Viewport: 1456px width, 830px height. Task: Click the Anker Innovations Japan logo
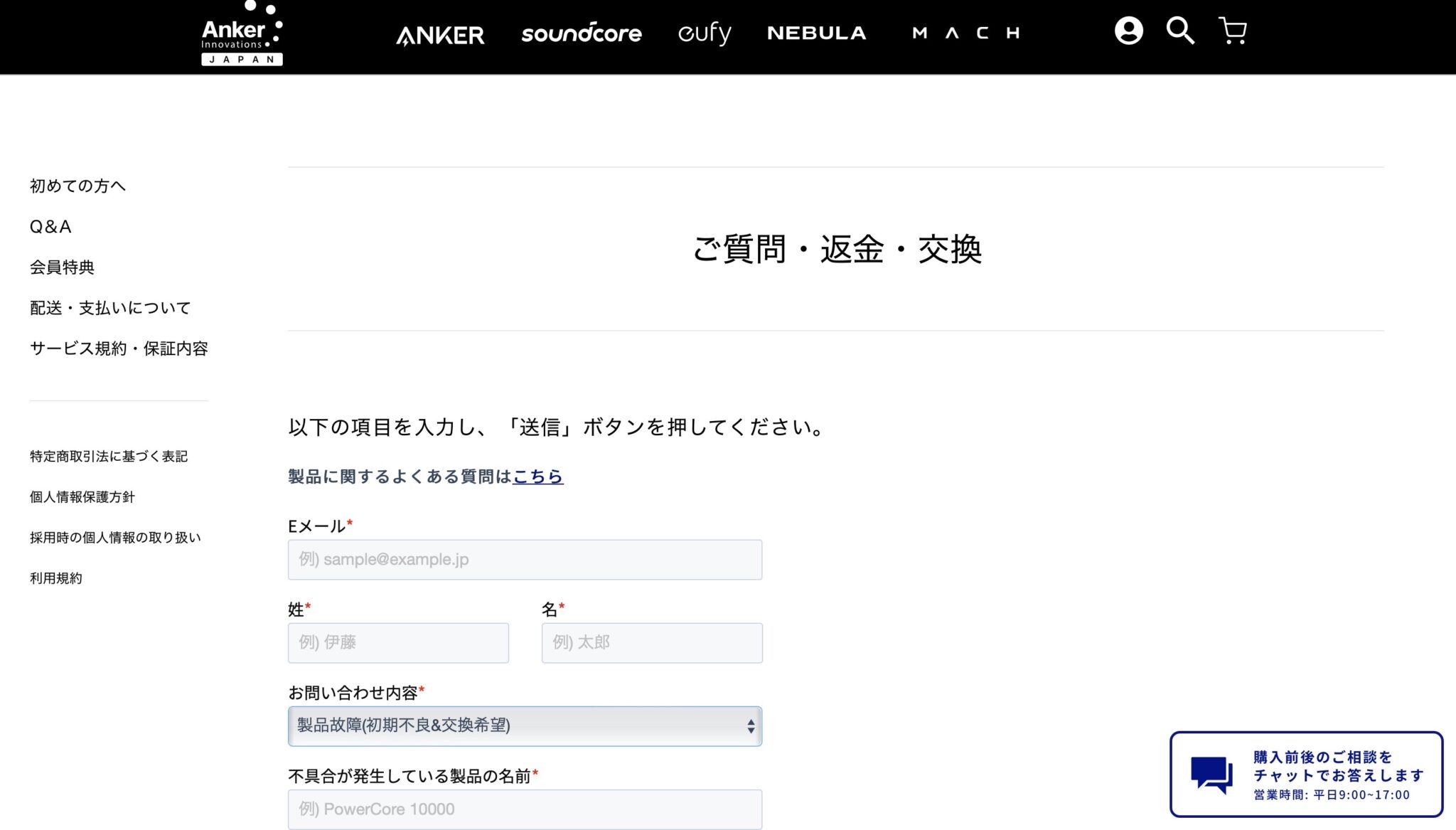pos(242,33)
